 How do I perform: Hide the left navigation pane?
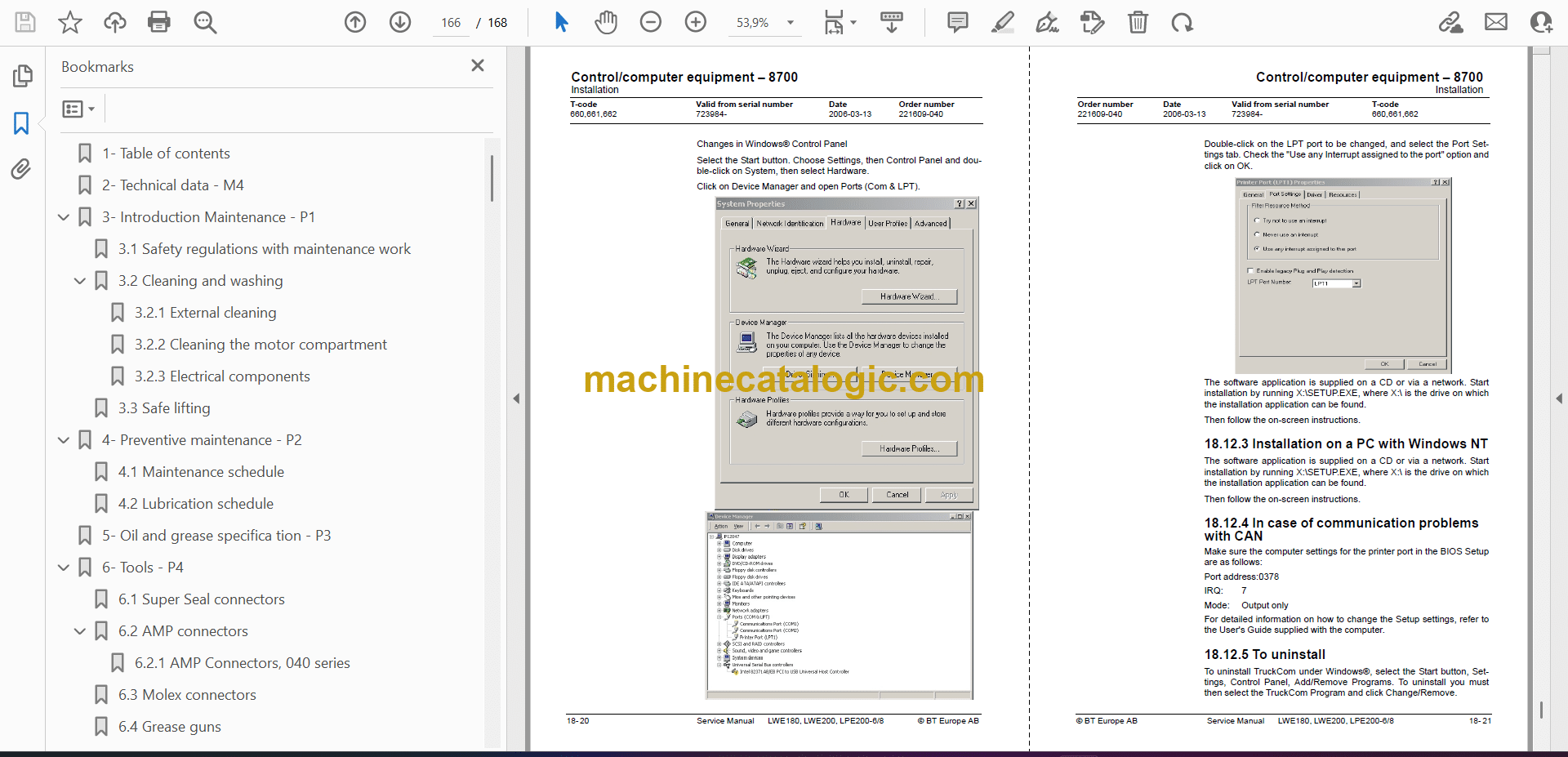(516, 399)
